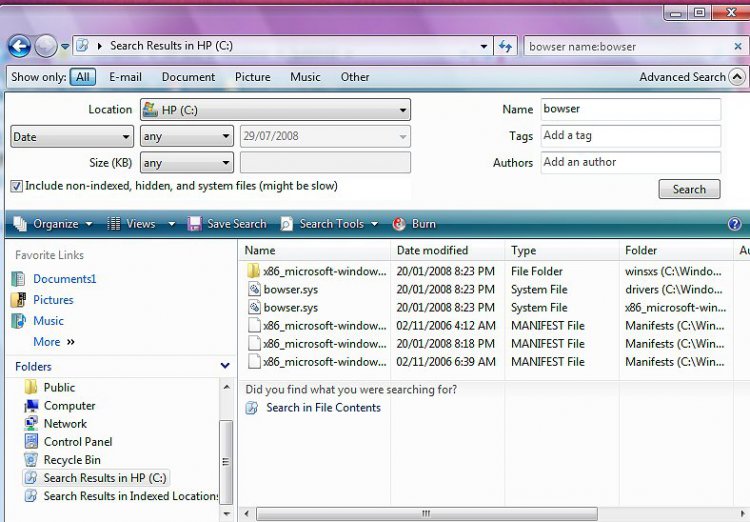Click Search in File Contents link
The height and width of the screenshot is (522, 750).
tap(323, 408)
